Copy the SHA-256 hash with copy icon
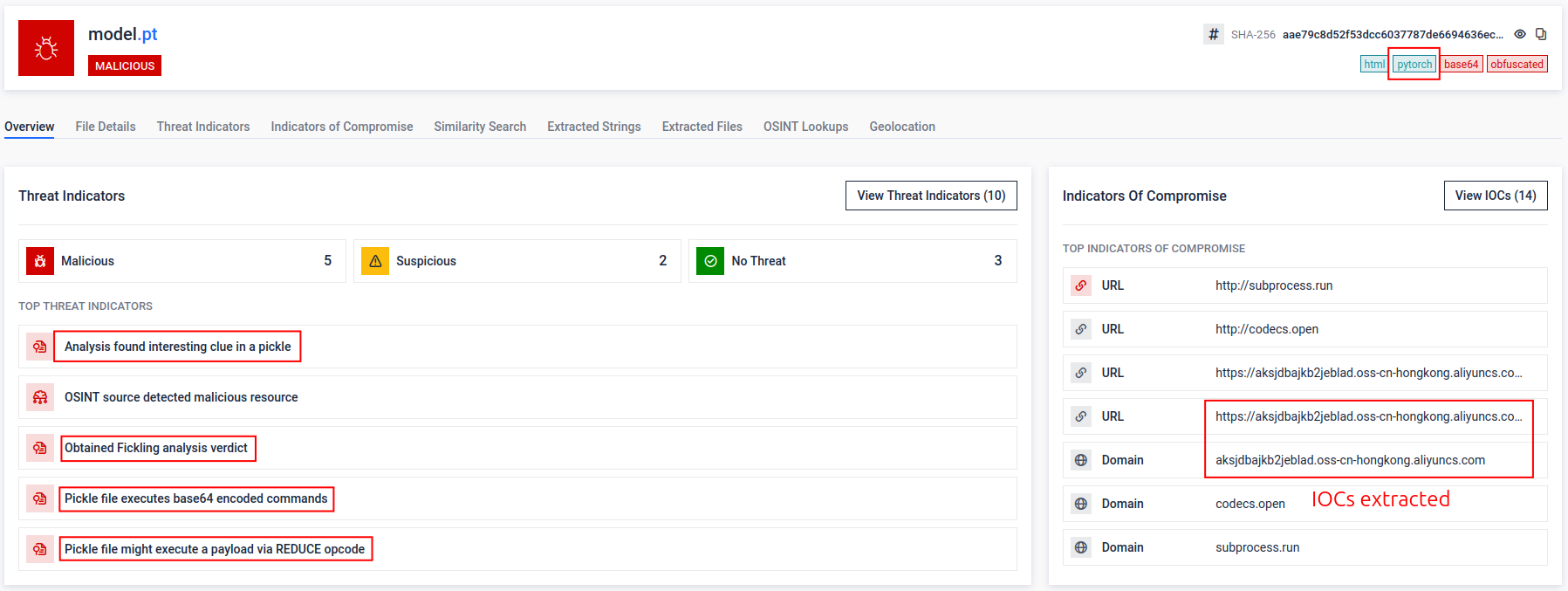Screen dimensions: 1568x591 (1541, 34)
